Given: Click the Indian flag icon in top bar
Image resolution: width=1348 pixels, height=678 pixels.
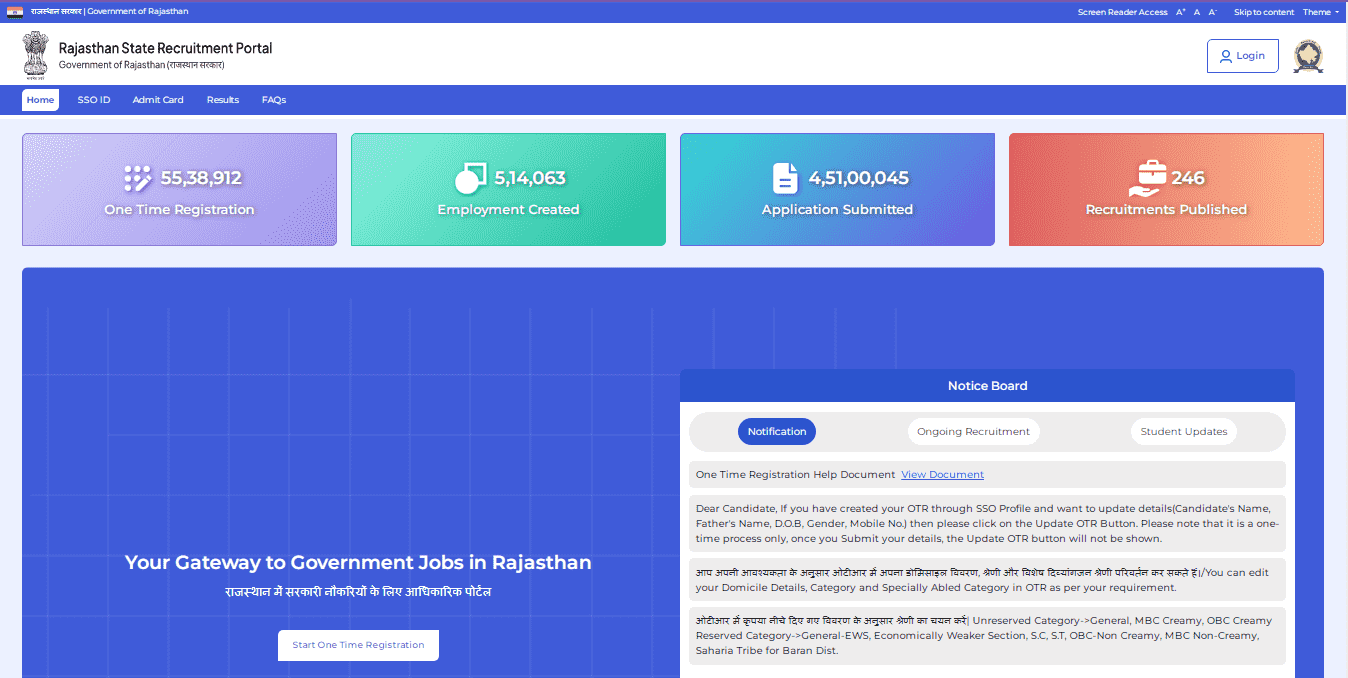Looking at the screenshot, I should click(x=15, y=12).
